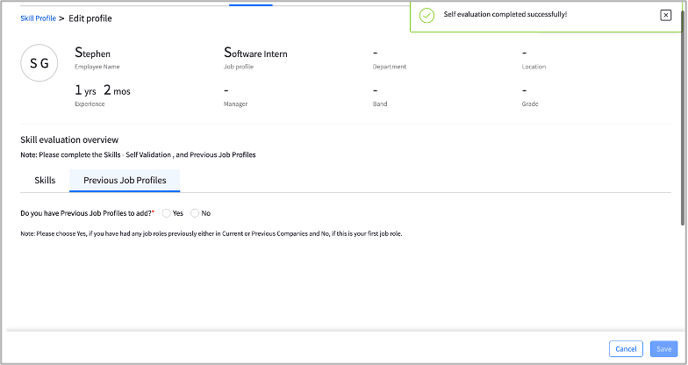Viewport: 688px width, 365px height.
Task: Open the Previous Job Profiles tab
Action: [125, 180]
